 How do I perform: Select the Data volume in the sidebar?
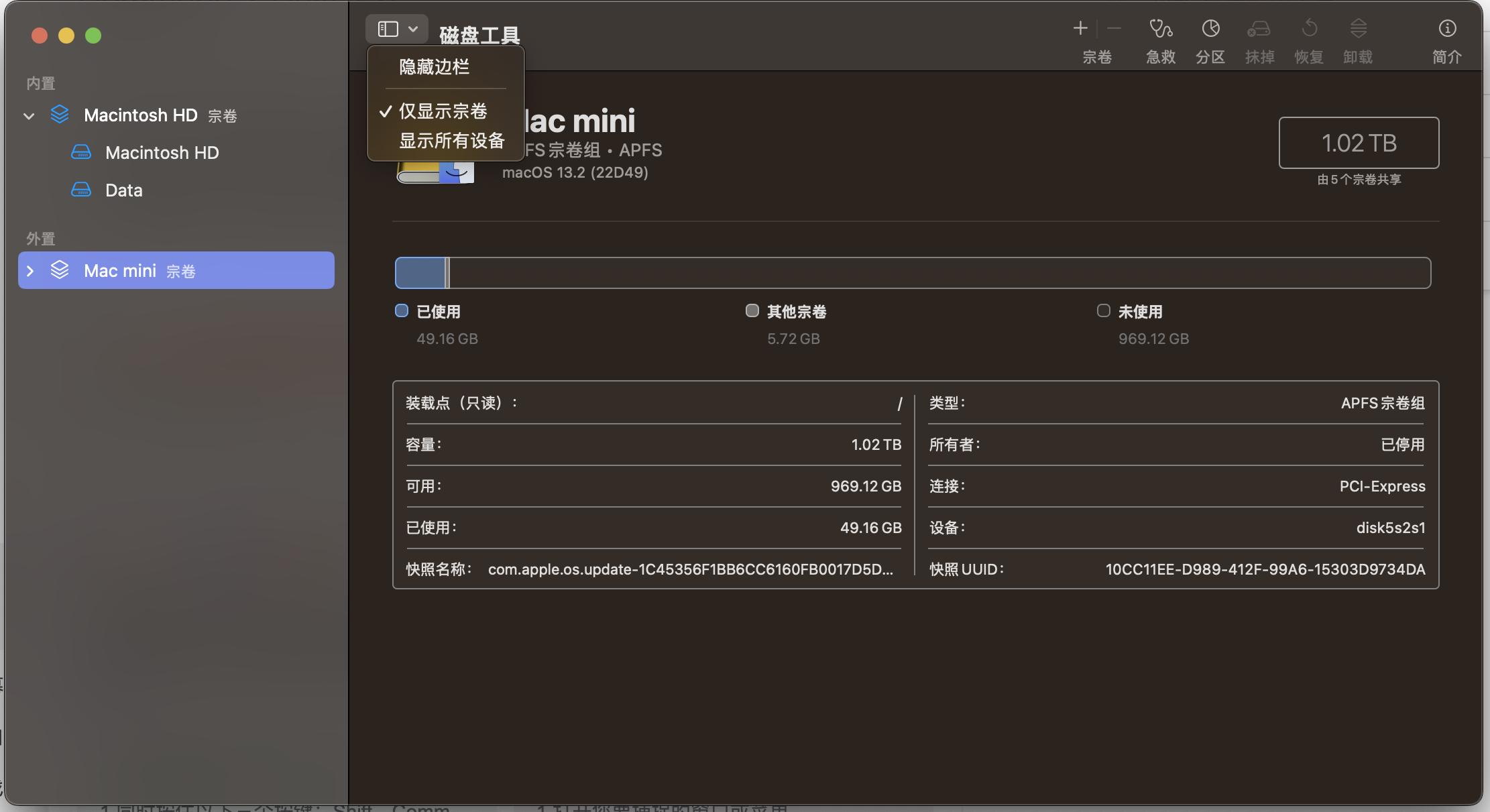pyautogui.click(x=123, y=190)
